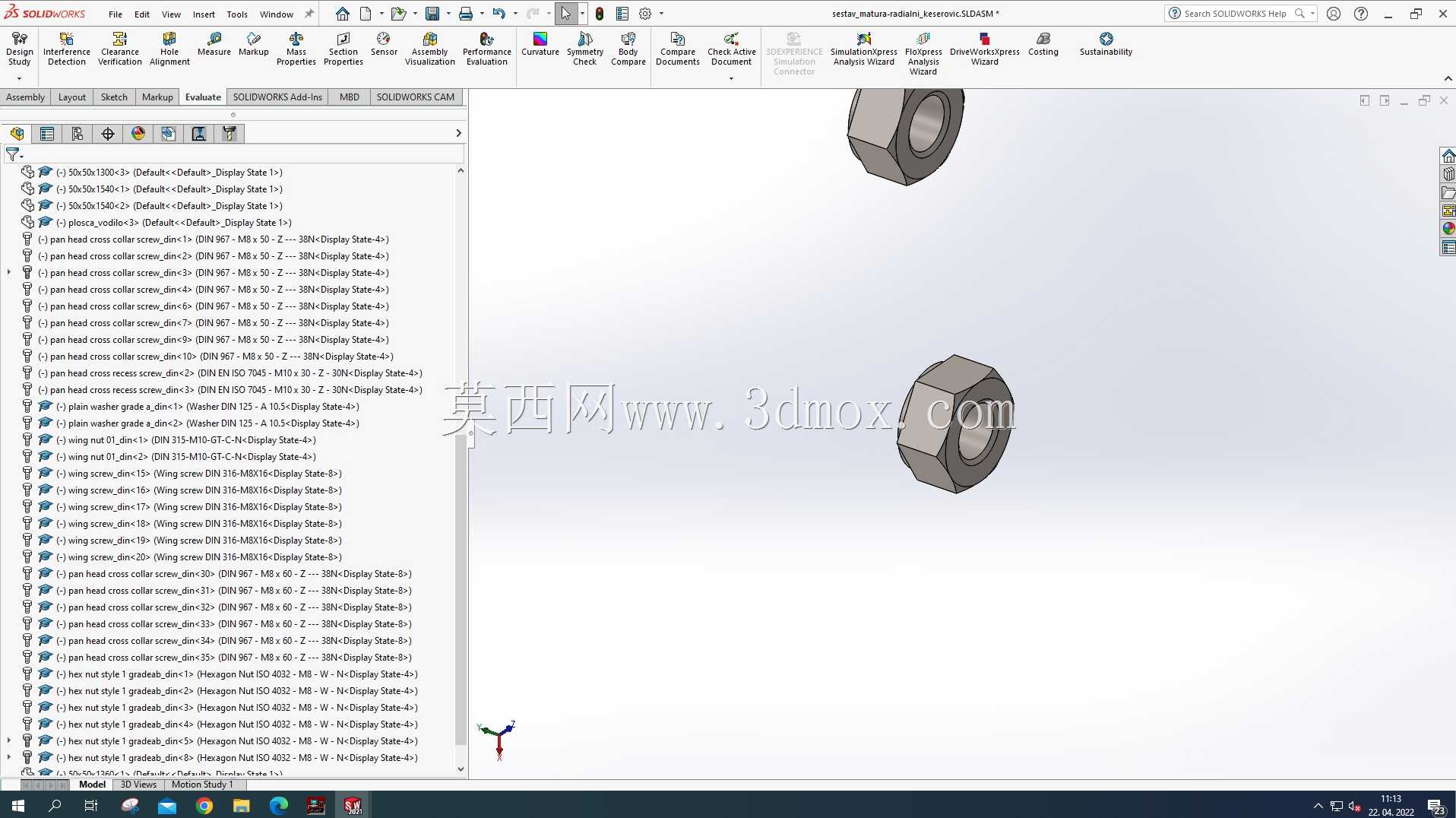Open the Save button dropdown arrow
This screenshot has width=1456, height=818.
pos(448,14)
